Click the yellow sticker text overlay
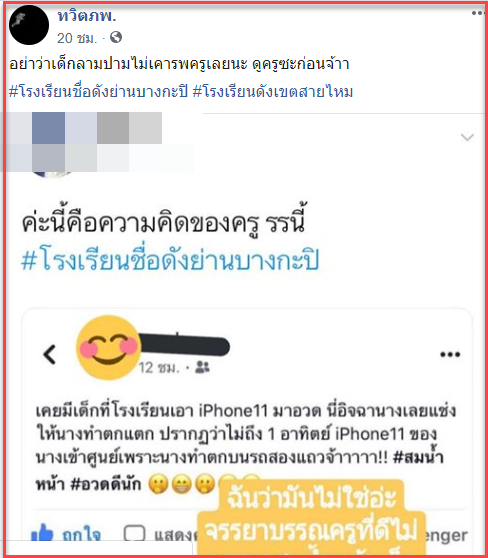This screenshot has height=558, width=488. 311,518
